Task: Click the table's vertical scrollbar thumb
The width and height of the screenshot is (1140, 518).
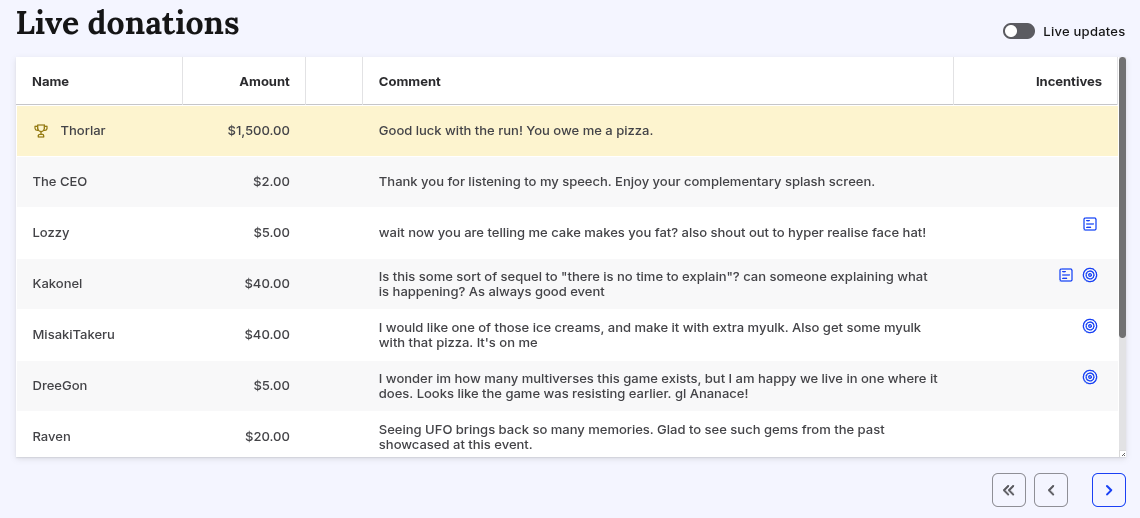Action: (x=1122, y=196)
